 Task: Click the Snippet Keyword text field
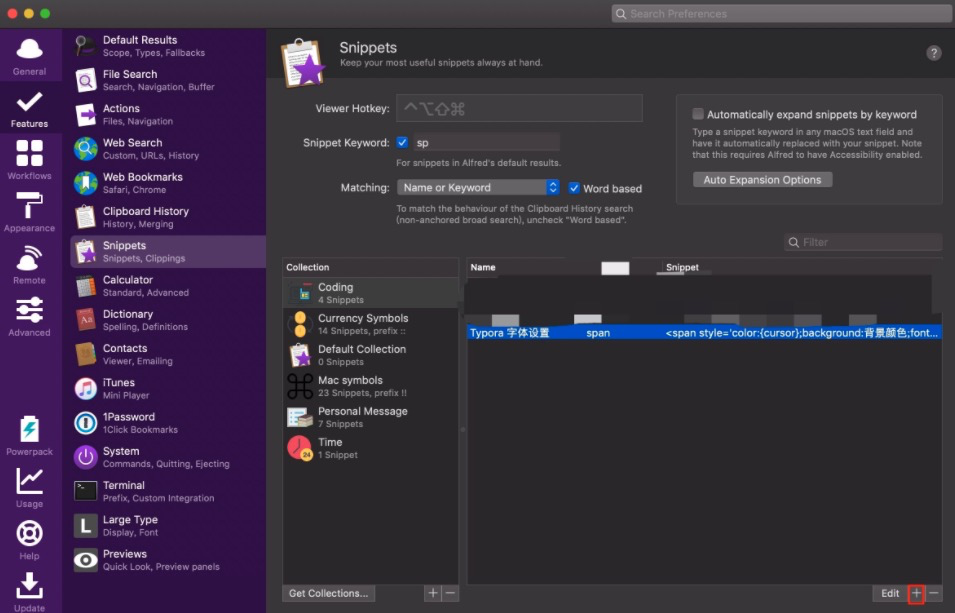(486, 143)
